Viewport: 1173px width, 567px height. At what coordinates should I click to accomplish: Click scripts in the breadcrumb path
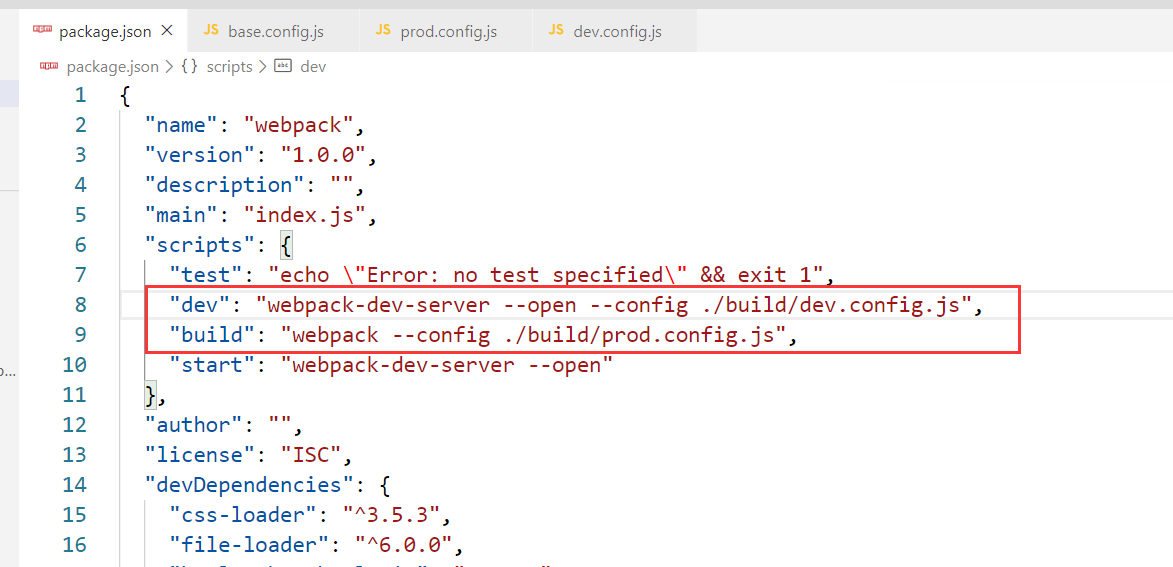230,67
